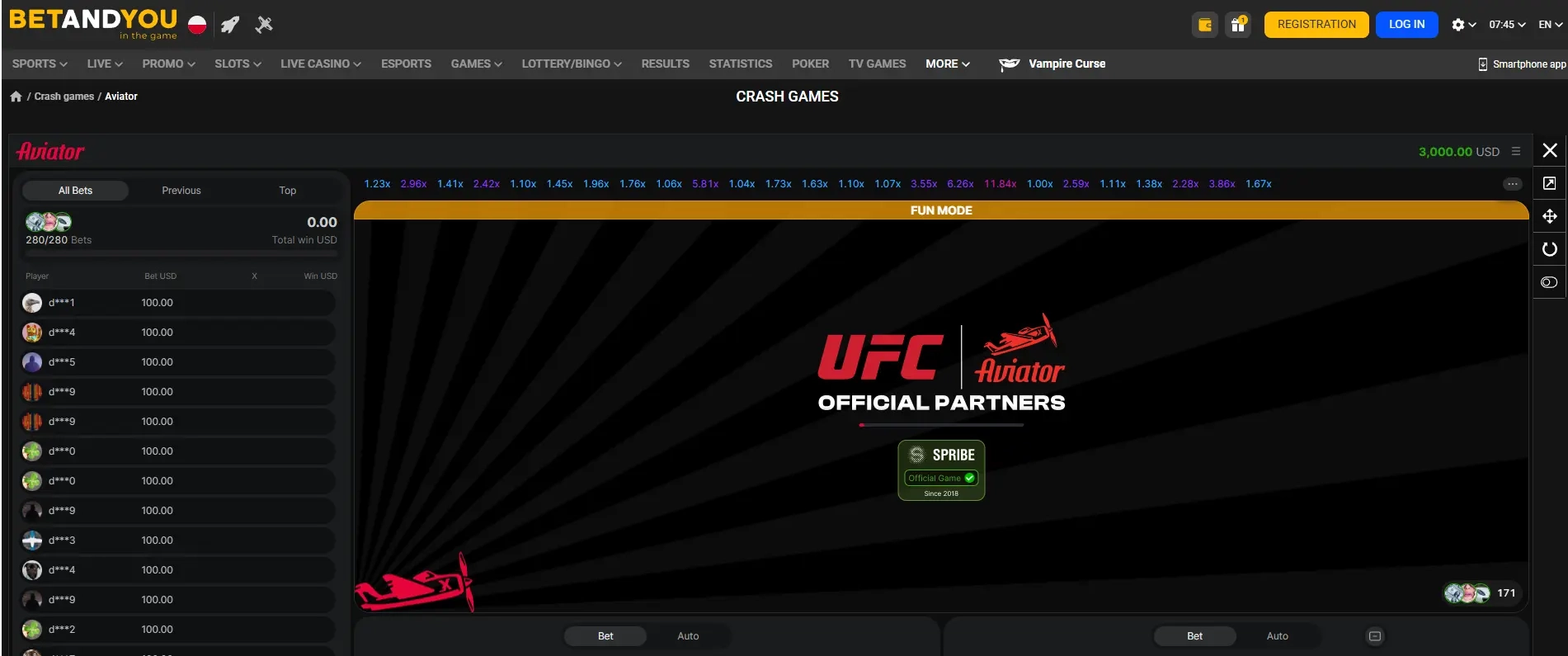Open the SLOTS dropdown menu
The height and width of the screenshot is (656, 1568).
point(238,64)
